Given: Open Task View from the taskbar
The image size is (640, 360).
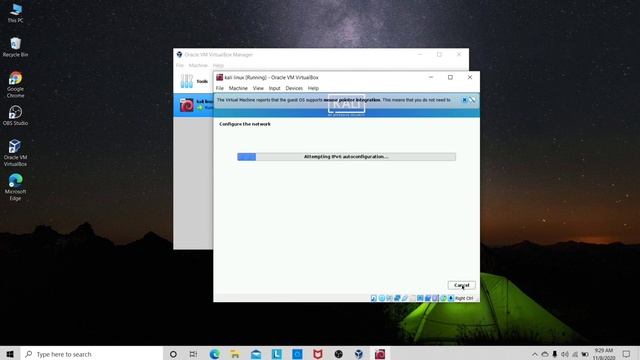Looking at the screenshot, I should (193, 354).
